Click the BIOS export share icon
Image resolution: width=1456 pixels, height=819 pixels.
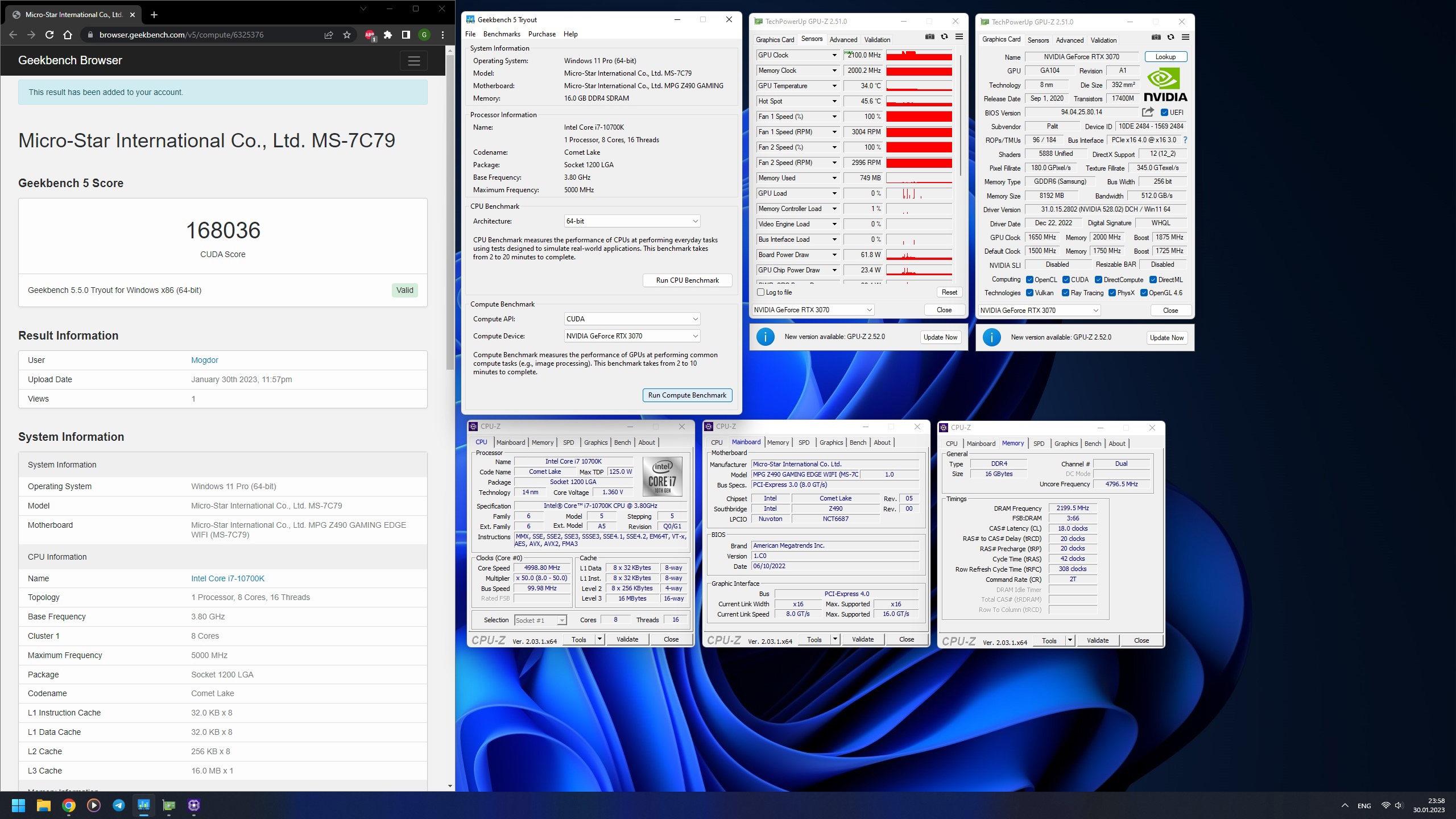pyautogui.click(x=1148, y=112)
